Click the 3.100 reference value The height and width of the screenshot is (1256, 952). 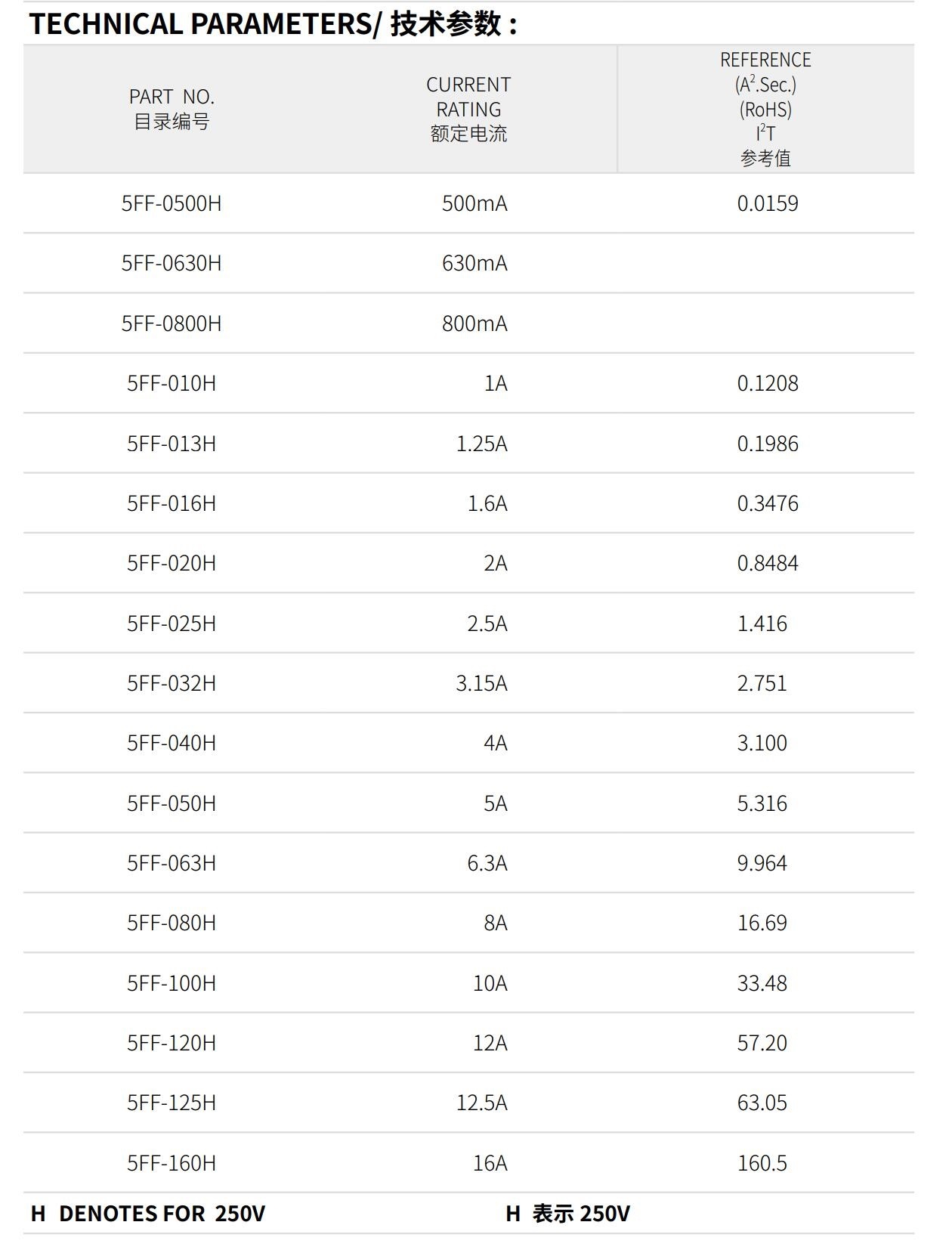point(762,743)
